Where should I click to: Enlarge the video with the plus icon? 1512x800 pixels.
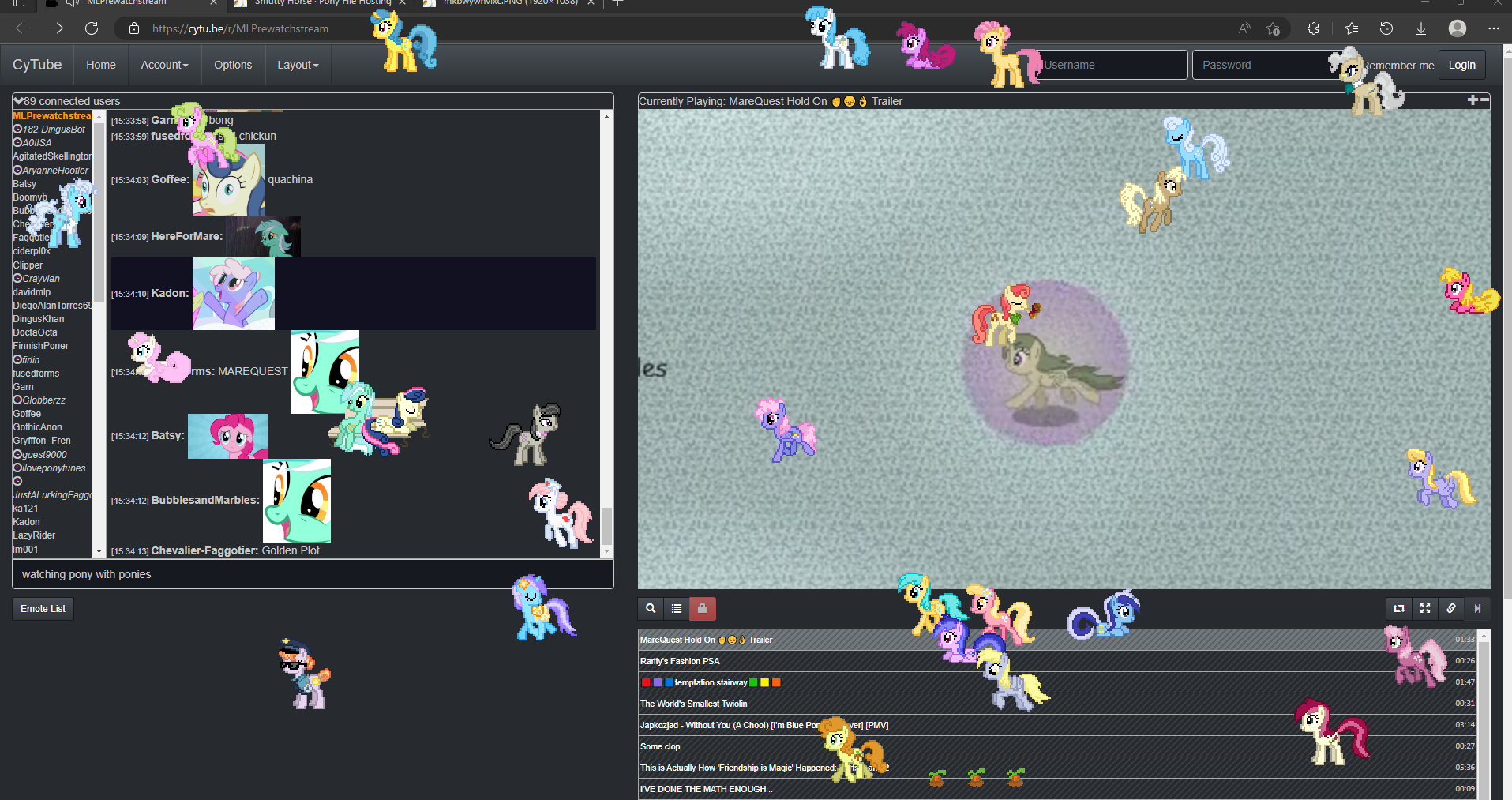[1472, 100]
